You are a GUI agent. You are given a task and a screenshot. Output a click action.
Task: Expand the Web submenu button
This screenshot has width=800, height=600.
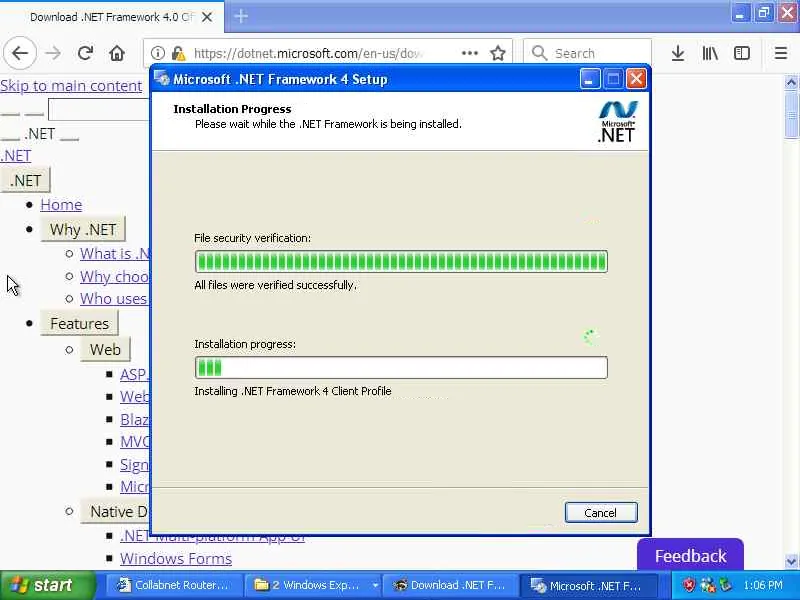click(x=105, y=349)
